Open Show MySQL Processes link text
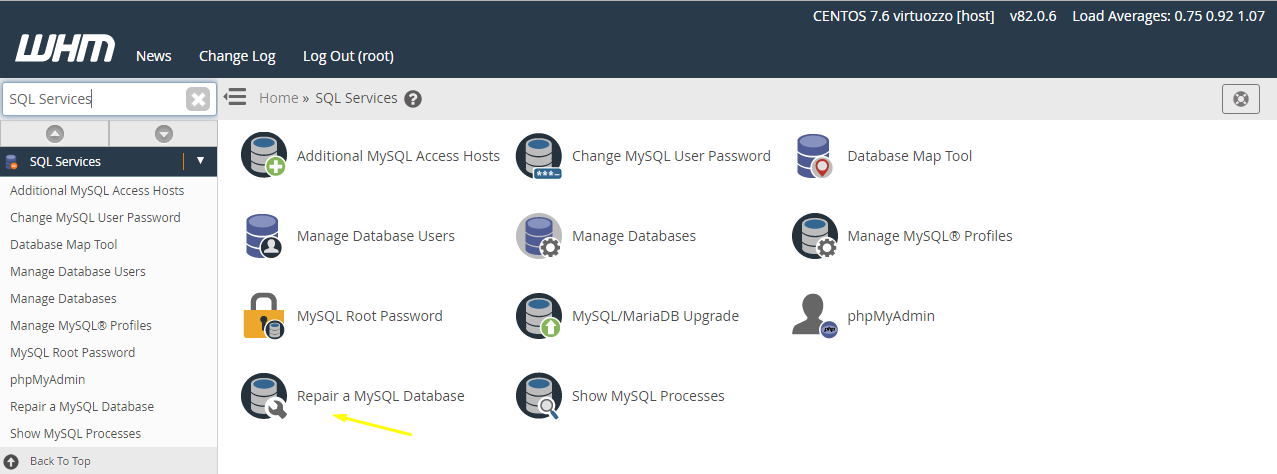The width and height of the screenshot is (1277, 474). click(x=648, y=396)
